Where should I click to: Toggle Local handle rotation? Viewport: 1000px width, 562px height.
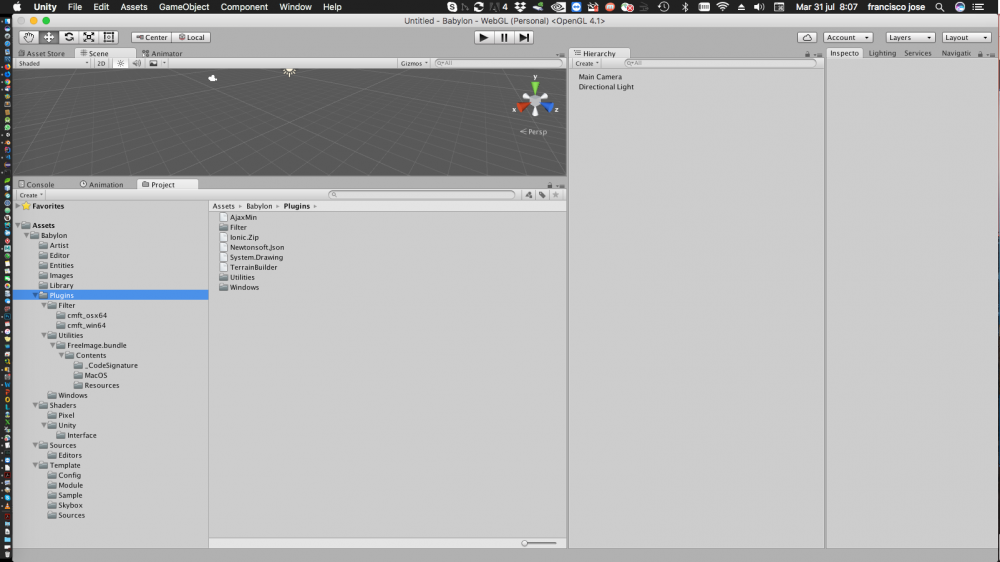(191, 37)
